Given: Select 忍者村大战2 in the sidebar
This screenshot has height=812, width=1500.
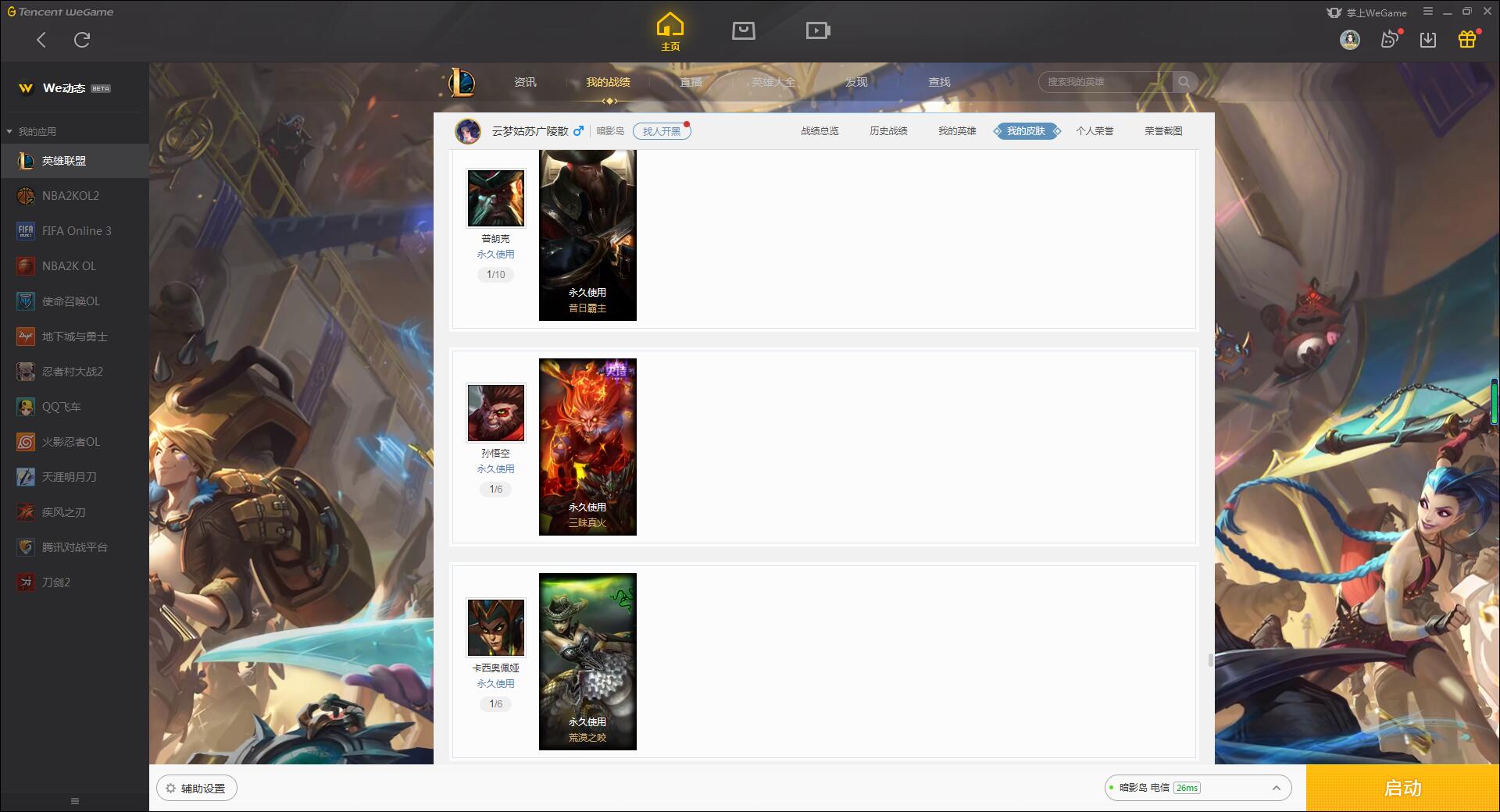Looking at the screenshot, I should pyautogui.click(x=74, y=372).
